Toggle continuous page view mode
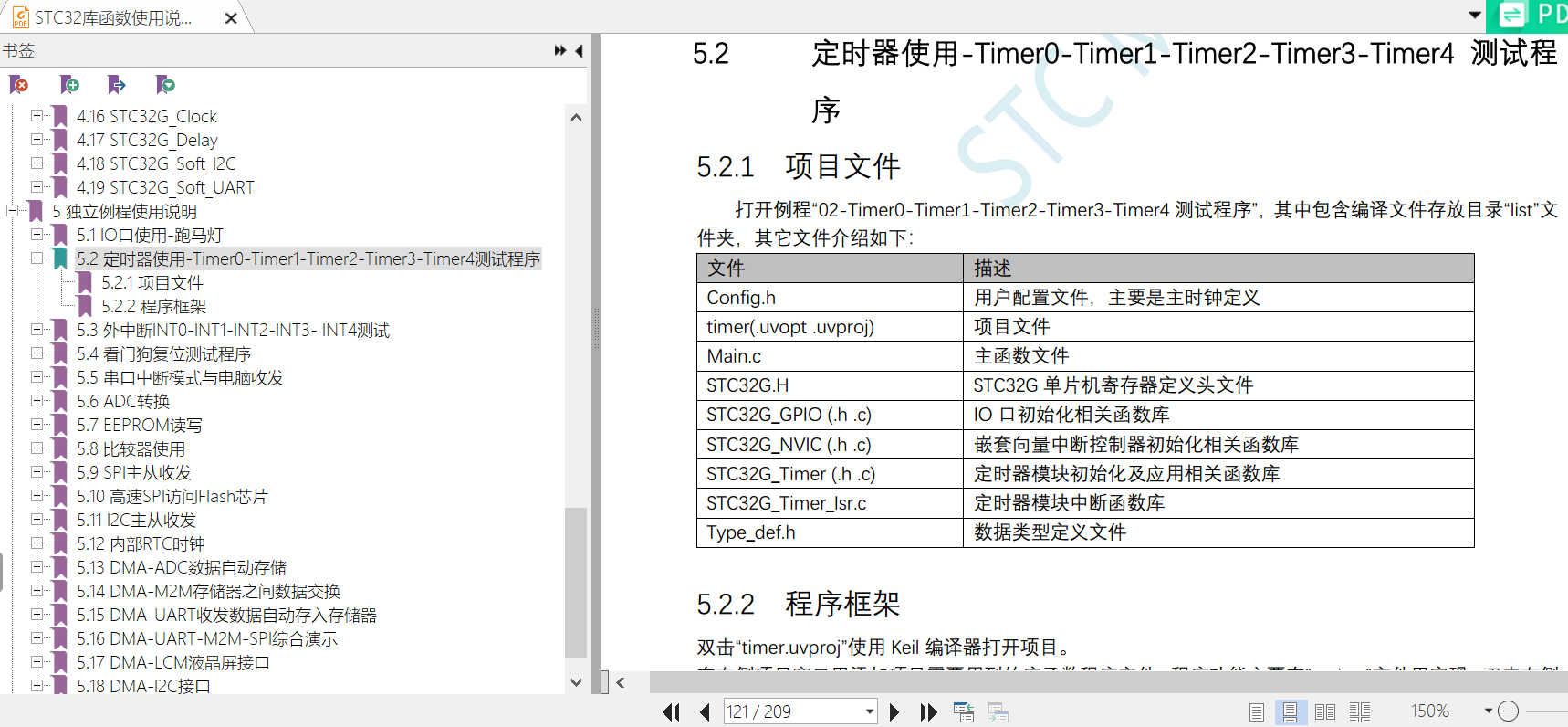Screen dimensions: 1568x727 (1290, 712)
